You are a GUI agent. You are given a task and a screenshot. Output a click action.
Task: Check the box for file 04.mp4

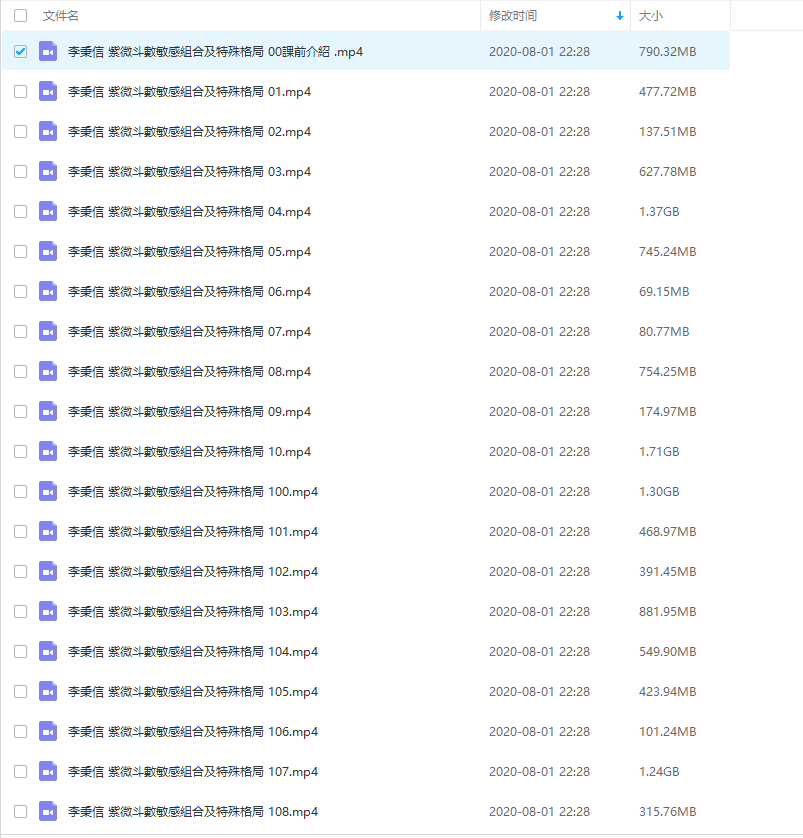click(x=20, y=212)
